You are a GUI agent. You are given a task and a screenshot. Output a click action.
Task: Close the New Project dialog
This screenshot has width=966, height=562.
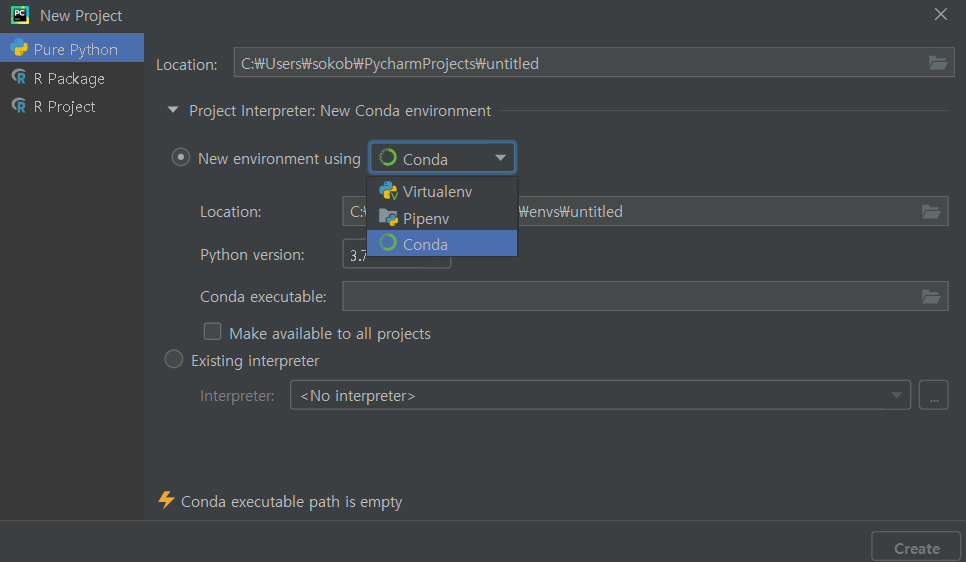pos(940,14)
